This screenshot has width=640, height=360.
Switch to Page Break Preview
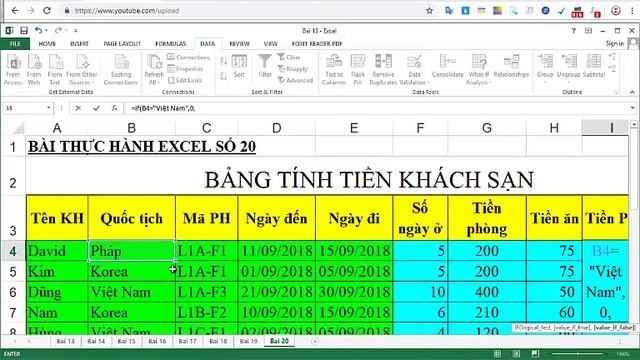(535, 354)
